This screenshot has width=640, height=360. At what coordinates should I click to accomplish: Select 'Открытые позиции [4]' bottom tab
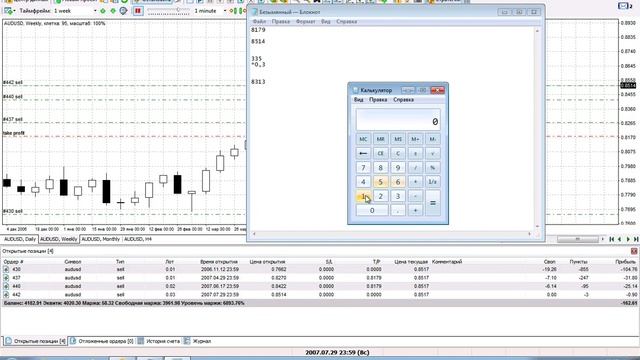[35, 341]
